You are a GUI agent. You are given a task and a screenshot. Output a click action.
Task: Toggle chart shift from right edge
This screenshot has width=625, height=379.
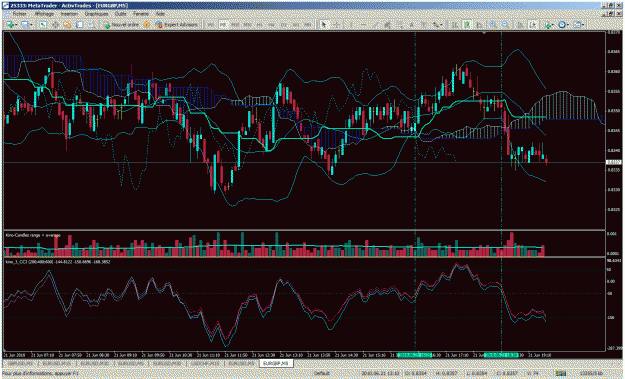click(x=533, y=25)
